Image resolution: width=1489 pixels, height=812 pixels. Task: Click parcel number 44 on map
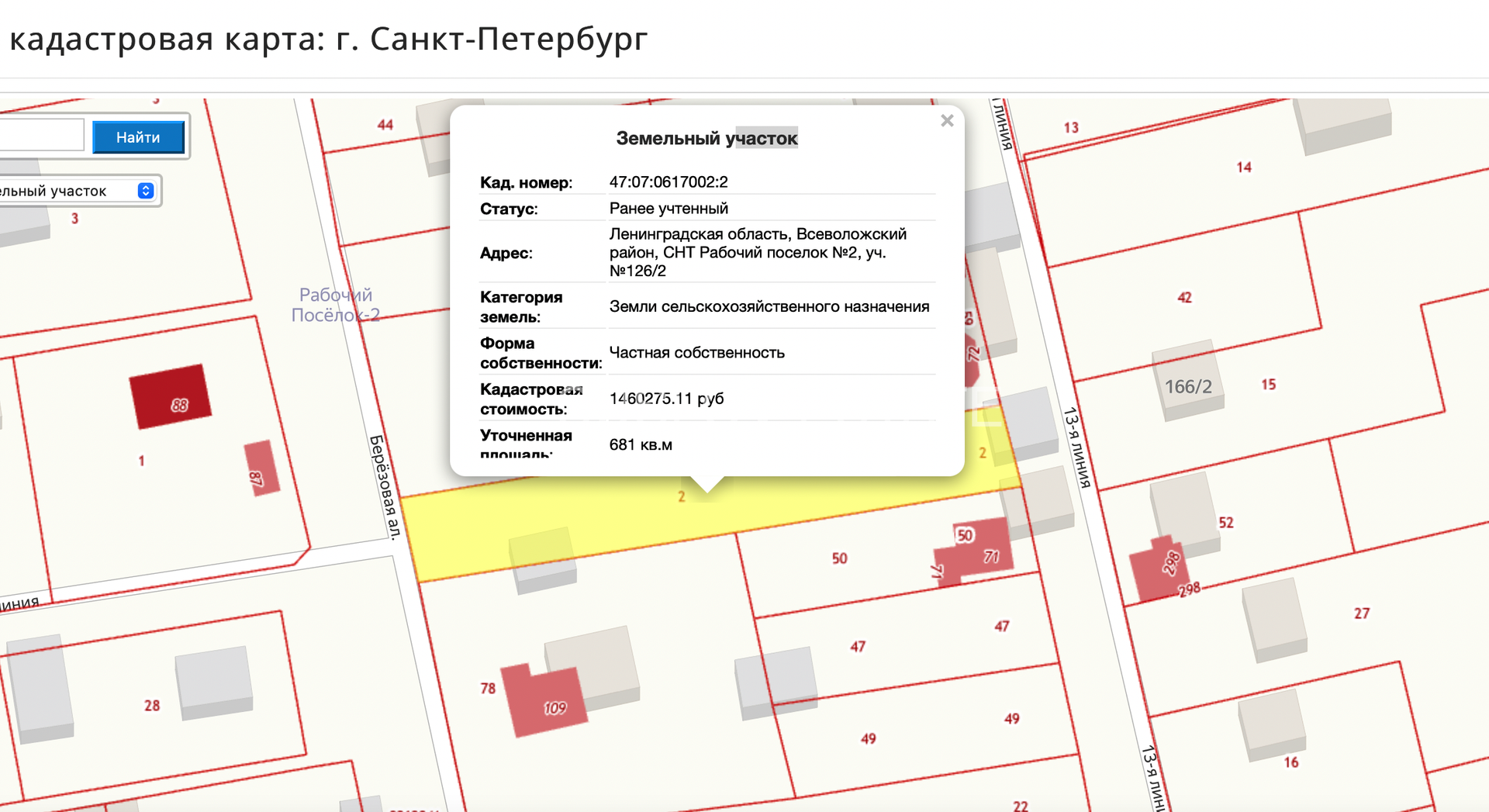click(x=385, y=125)
